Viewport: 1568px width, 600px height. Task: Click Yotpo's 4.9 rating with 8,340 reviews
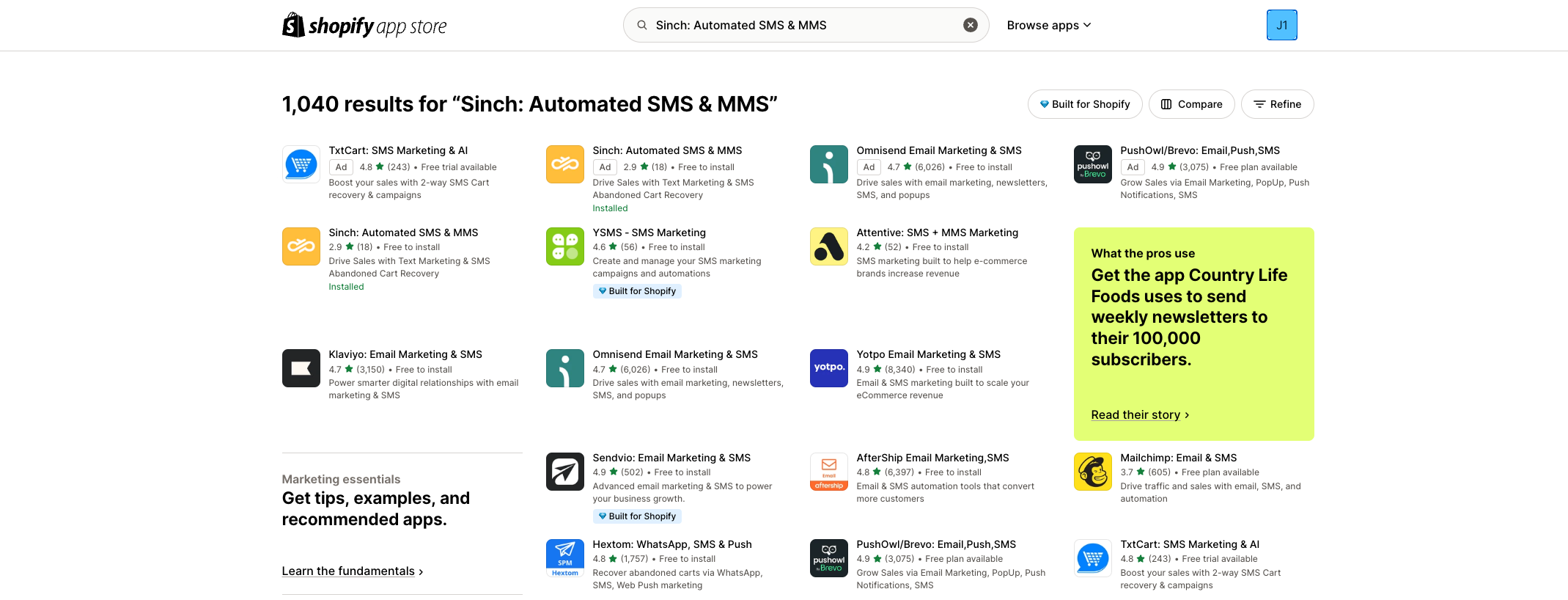coord(886,370)
